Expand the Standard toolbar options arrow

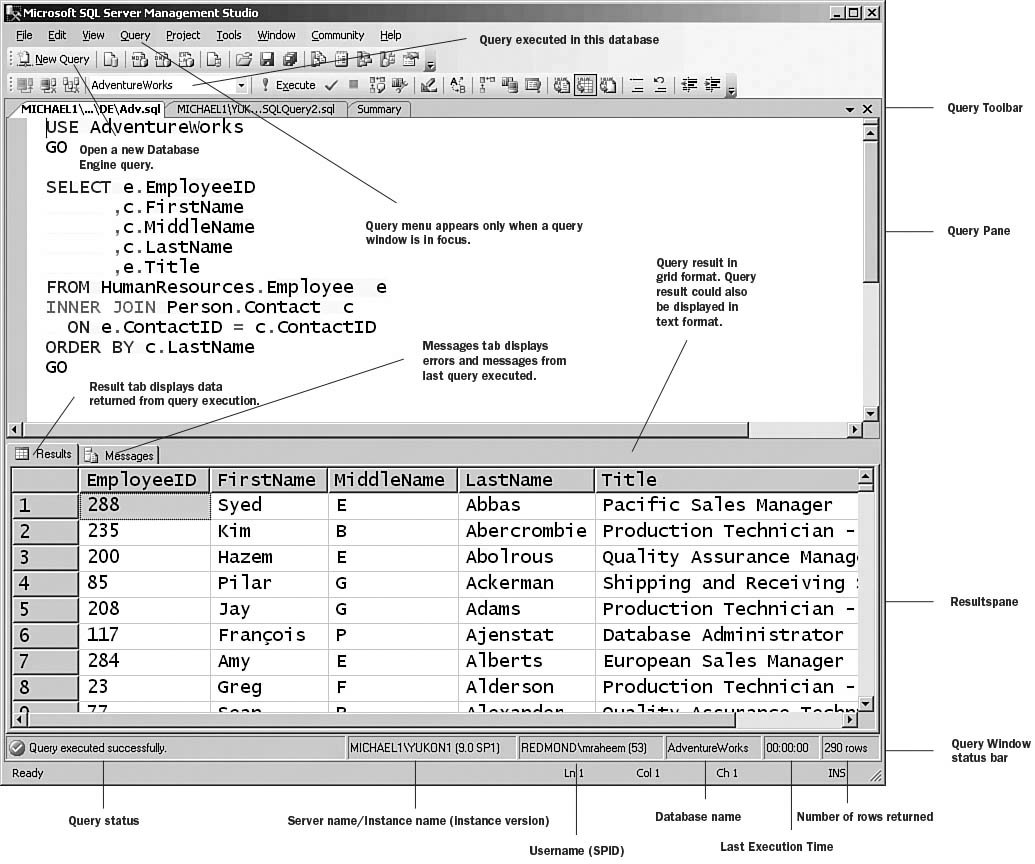(430, 65)
